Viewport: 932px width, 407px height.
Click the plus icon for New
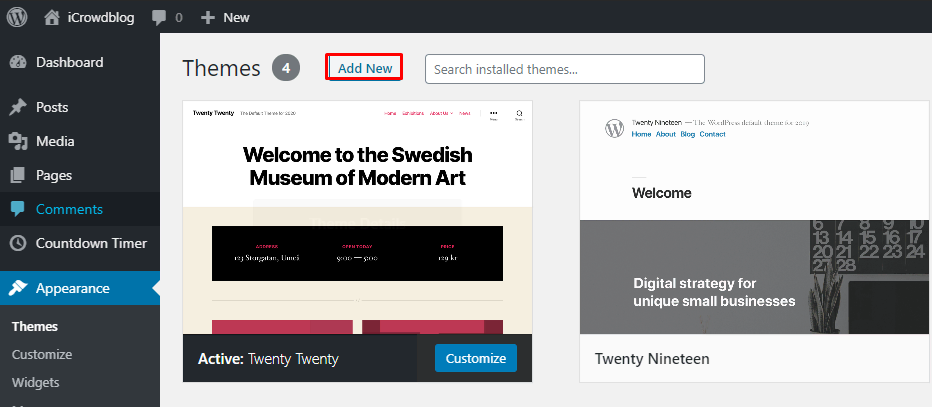pyautogui.click(x=208, y=17)
